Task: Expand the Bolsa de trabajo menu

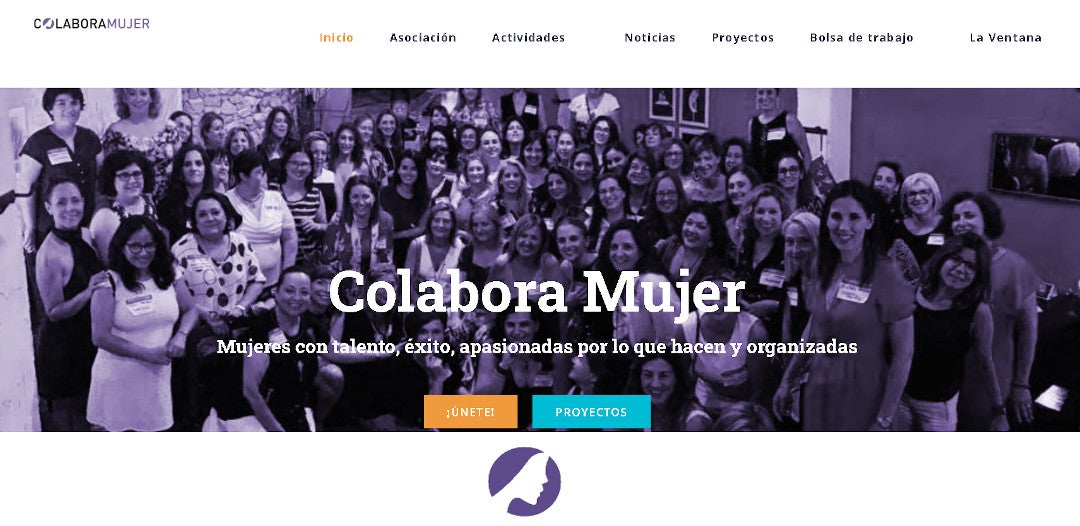Action: pyautogui.click(x=861, y=38)
